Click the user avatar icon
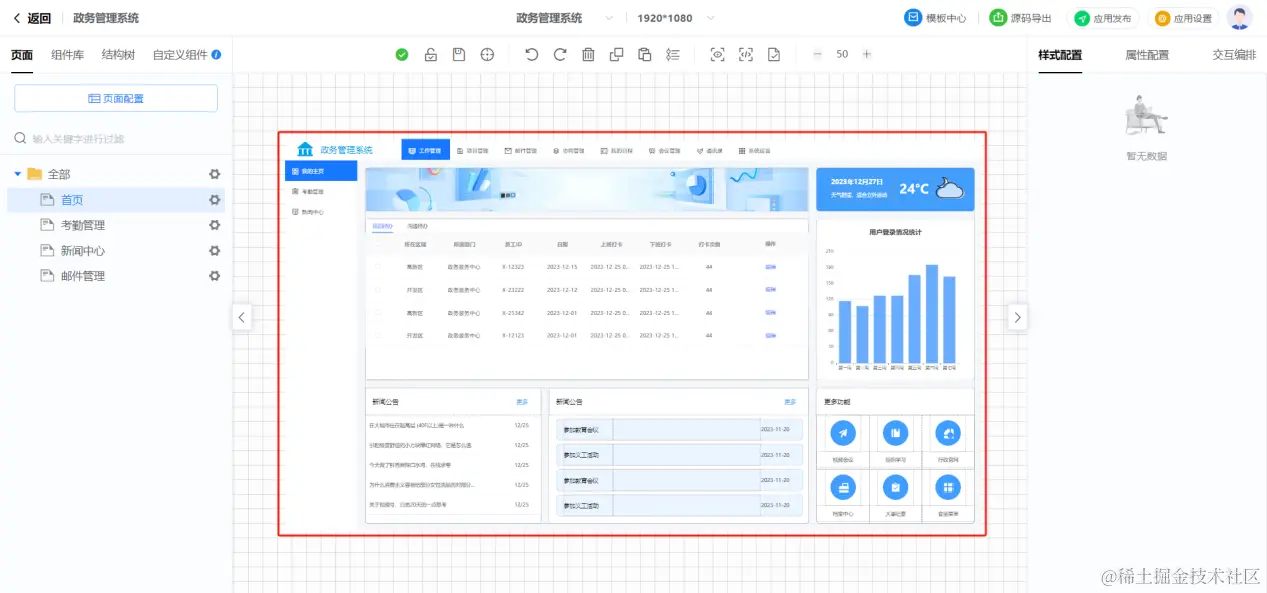This screenshot has height=593, width=1267. point(1240,18)
